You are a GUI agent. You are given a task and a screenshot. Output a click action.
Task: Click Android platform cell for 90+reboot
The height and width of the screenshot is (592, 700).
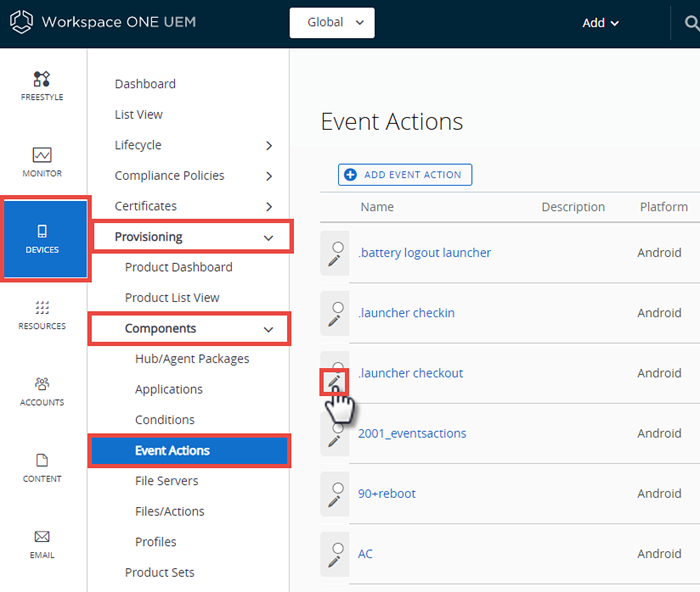click(x=659, y=494)
